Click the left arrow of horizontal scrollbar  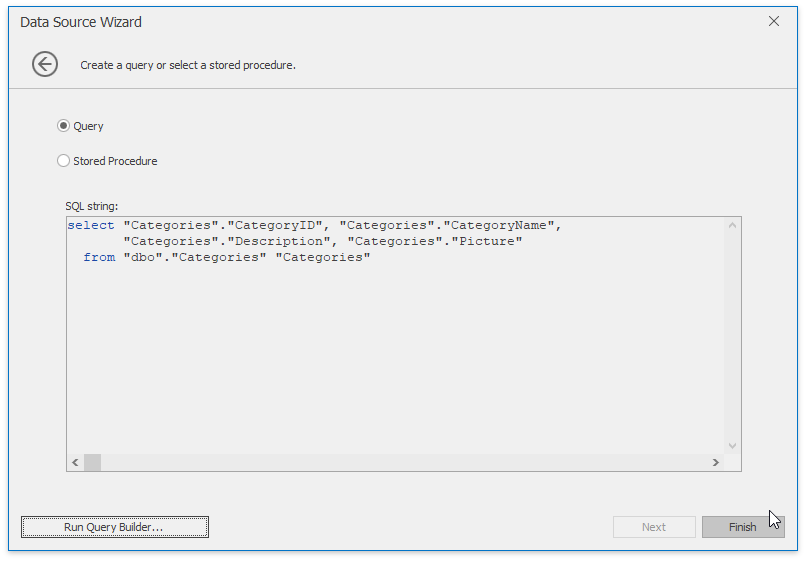click(x=75, y=462)
